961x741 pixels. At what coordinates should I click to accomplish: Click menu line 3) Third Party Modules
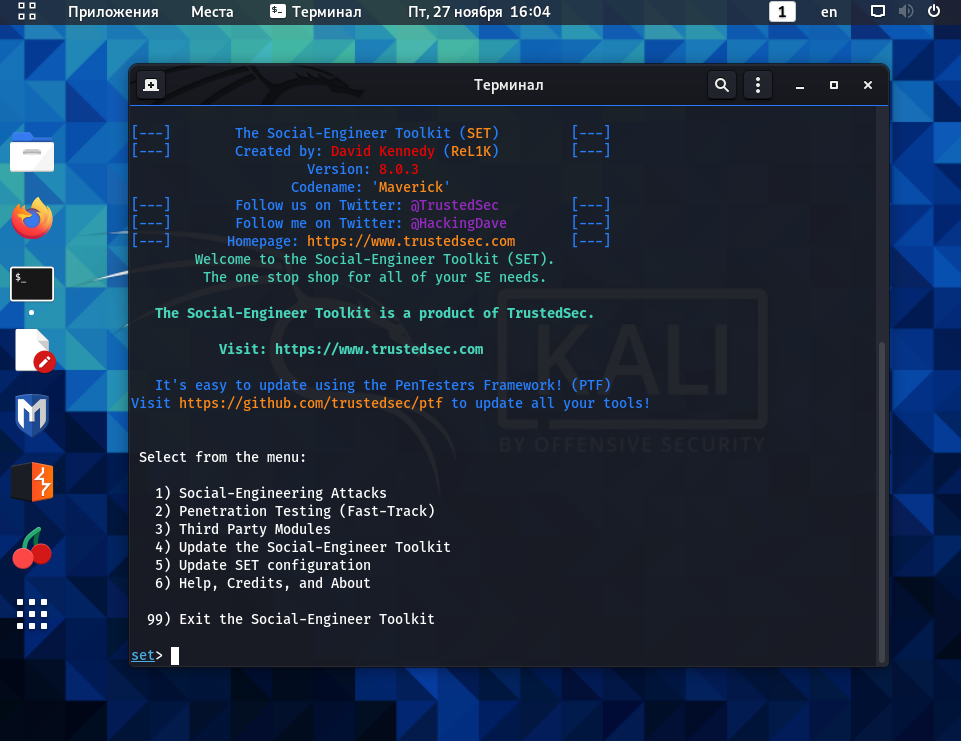[243, 529]
